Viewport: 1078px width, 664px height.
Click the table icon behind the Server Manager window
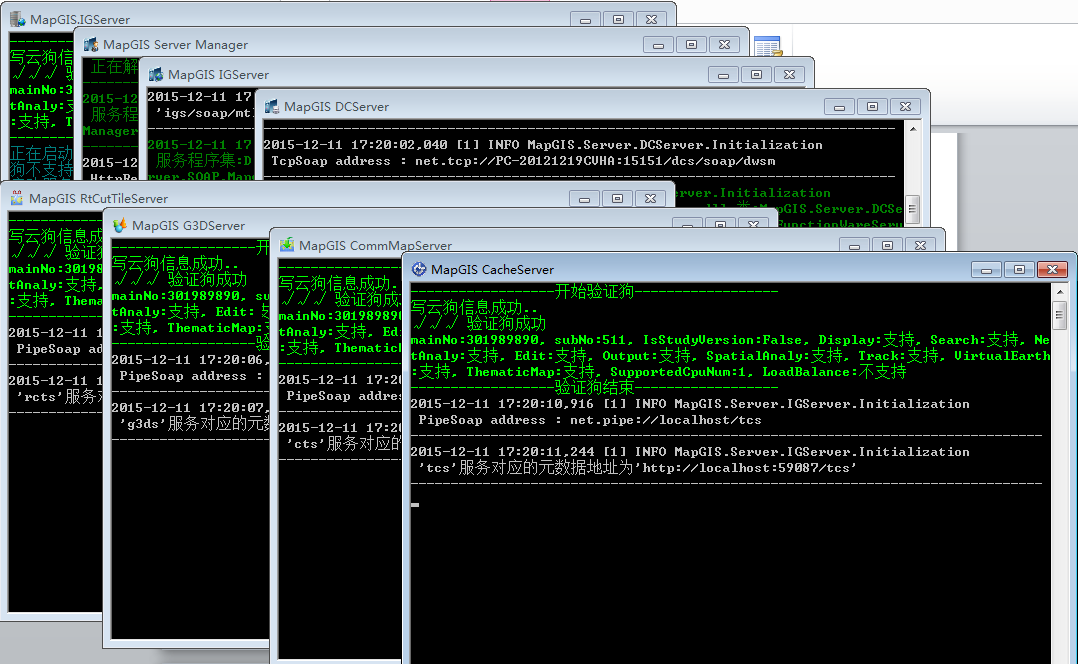coord(767,46)
